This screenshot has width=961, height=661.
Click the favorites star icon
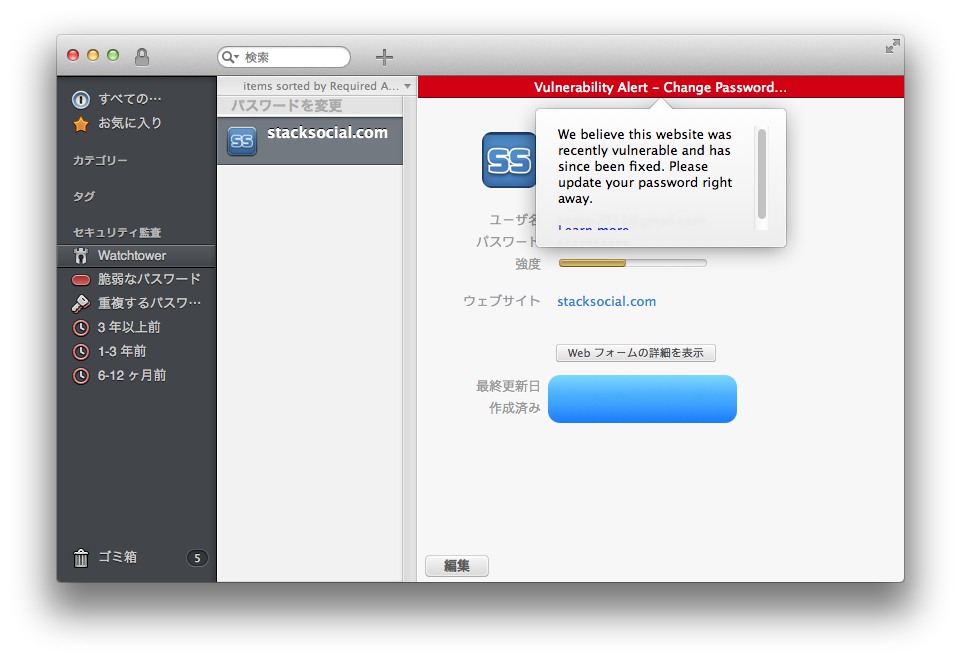(81, 124)
